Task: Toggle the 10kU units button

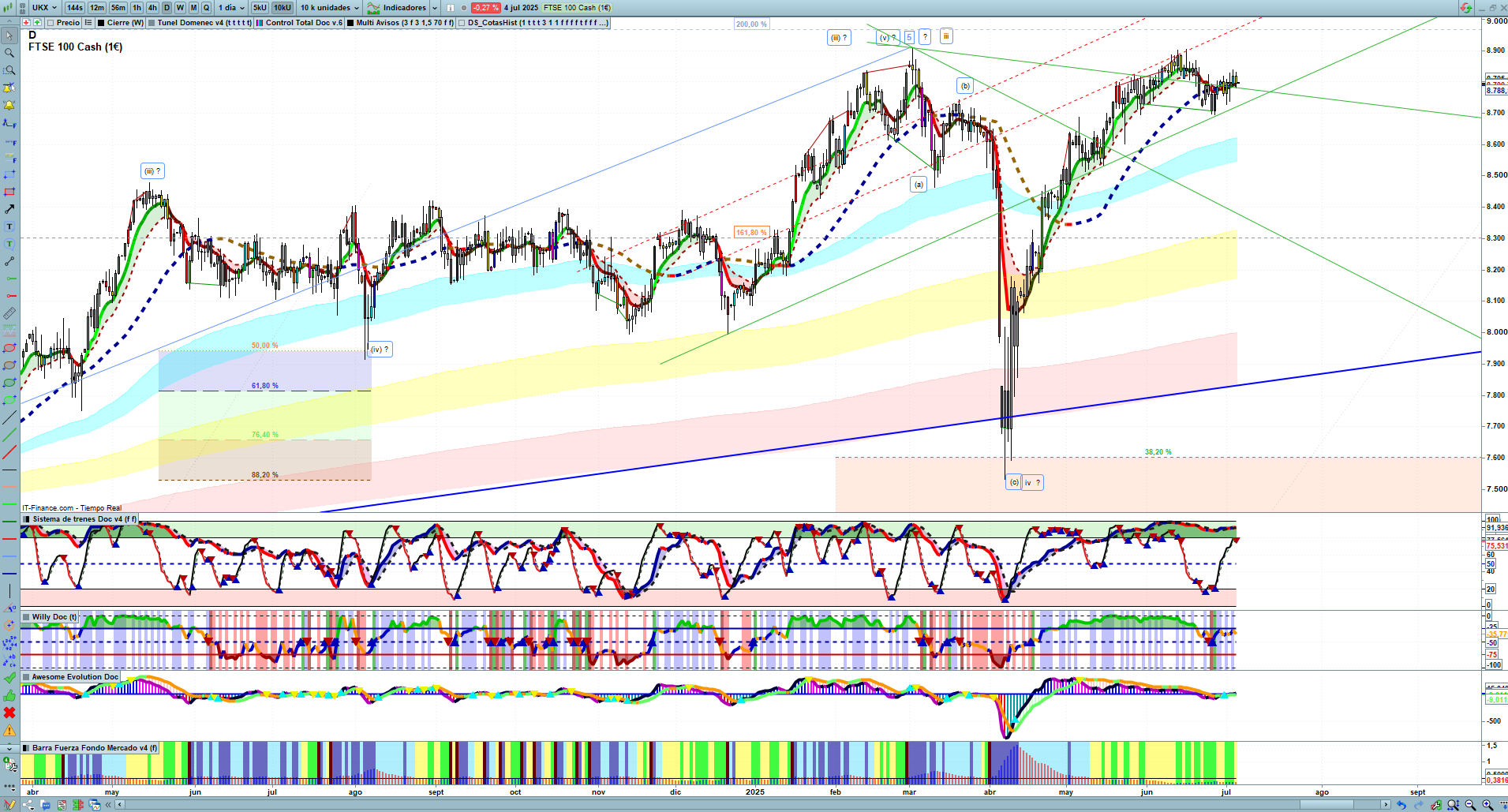Action: coord(283,8)
